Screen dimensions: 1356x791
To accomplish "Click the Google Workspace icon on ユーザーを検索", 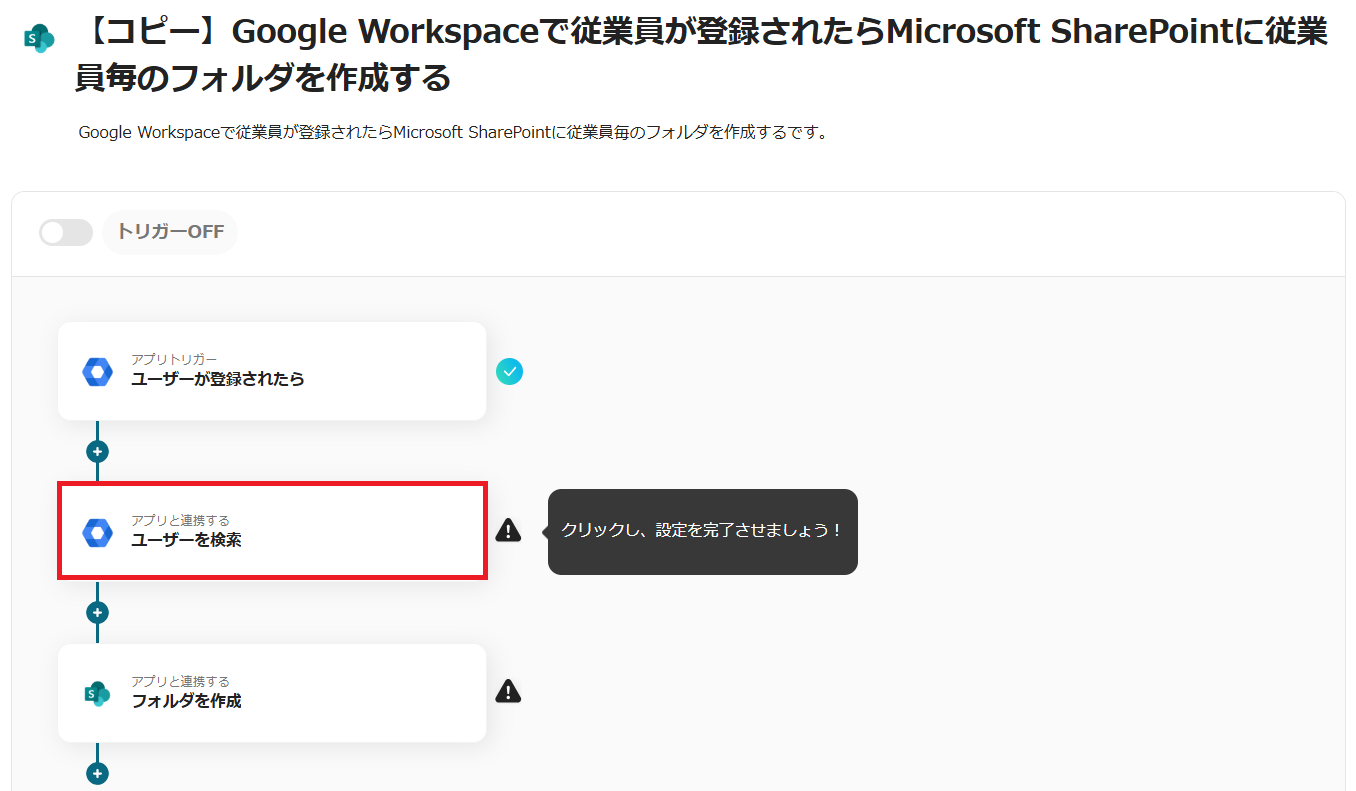I will [98, 533].
